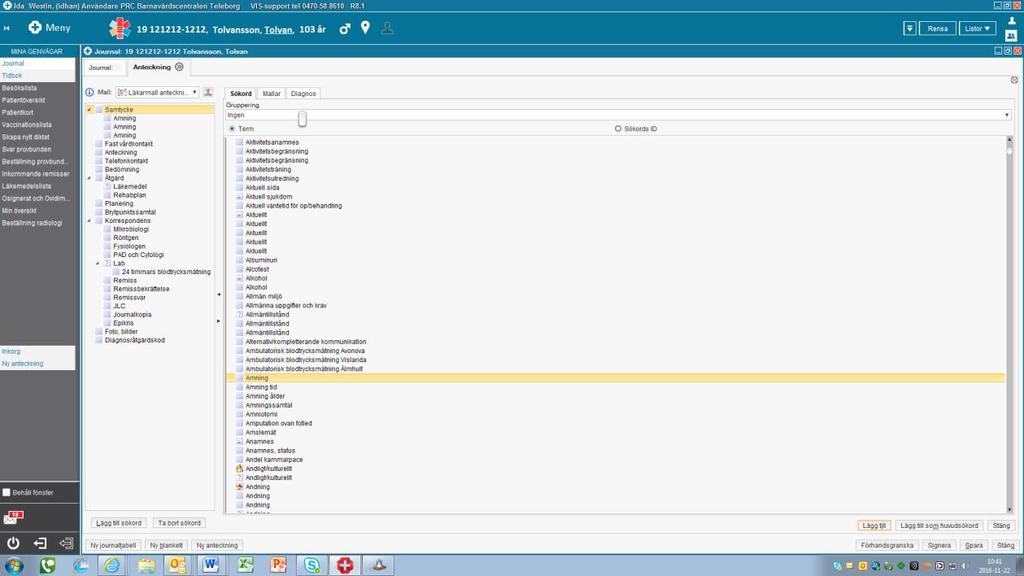Collapse the Samtycke tree node
The height and width of the screenshot is (576, 1024).
click(89, 110)
